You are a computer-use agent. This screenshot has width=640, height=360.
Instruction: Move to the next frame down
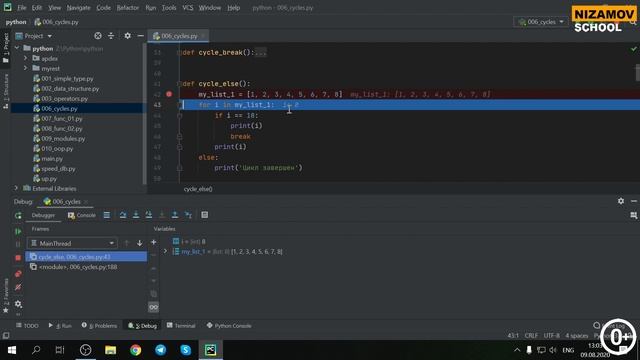tap(140, 243)
